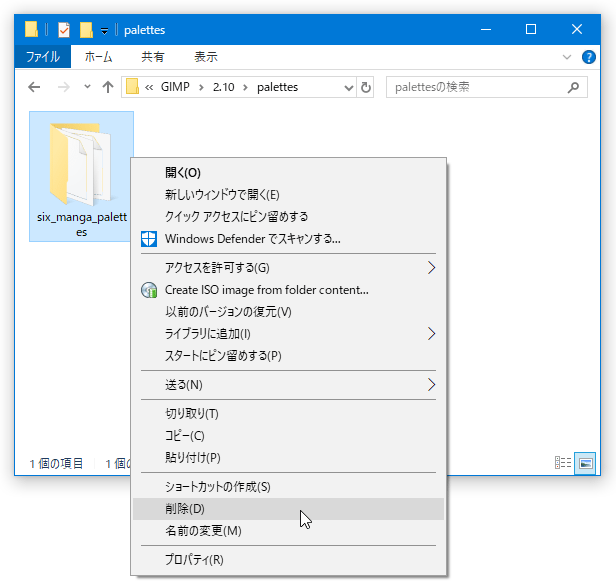Choose 新しいウィンドウで開く(E)
The width and height of the screenshot is (616, 588).
click(x=288, y=194)
